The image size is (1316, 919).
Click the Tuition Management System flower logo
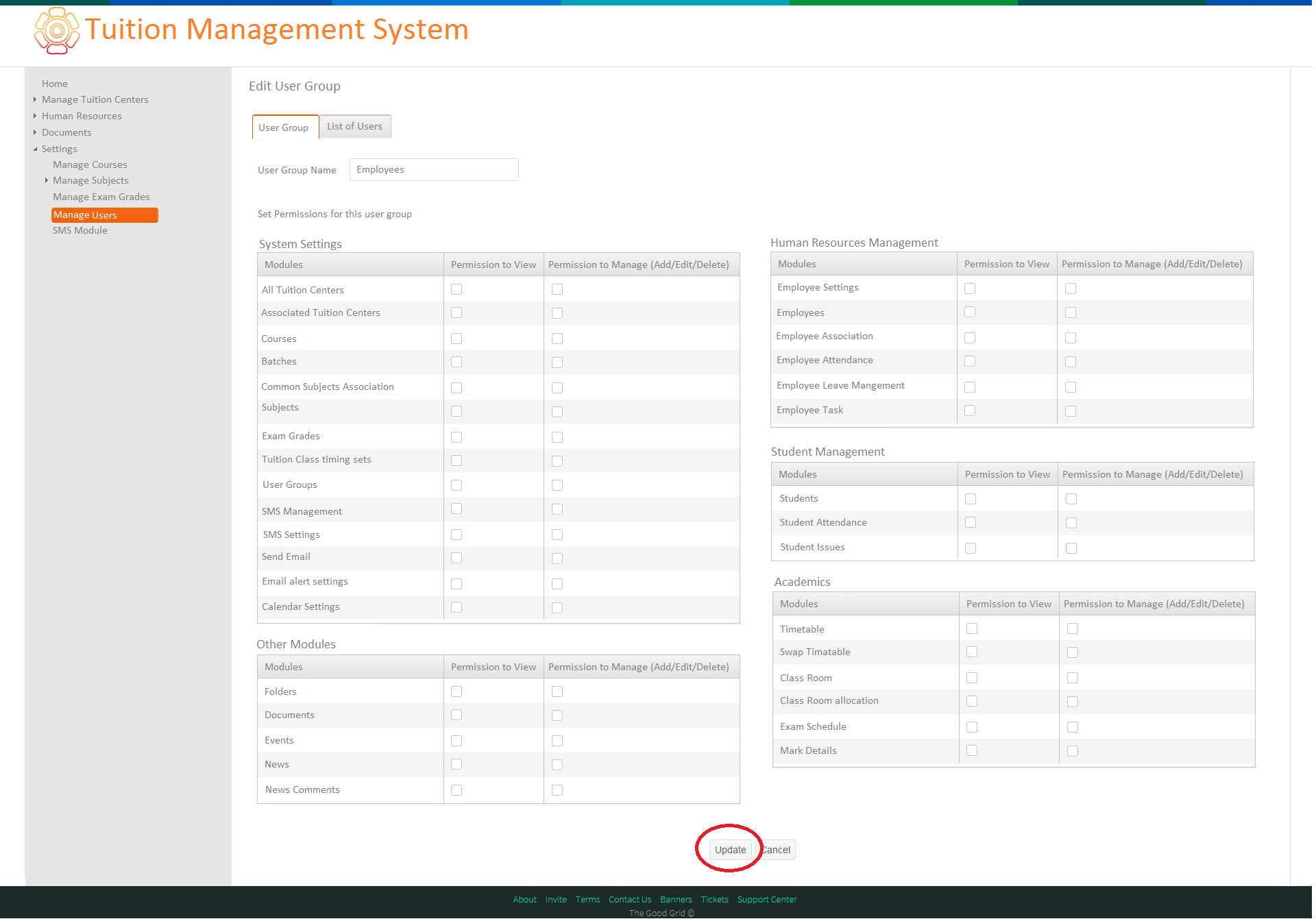click(57, 31)
